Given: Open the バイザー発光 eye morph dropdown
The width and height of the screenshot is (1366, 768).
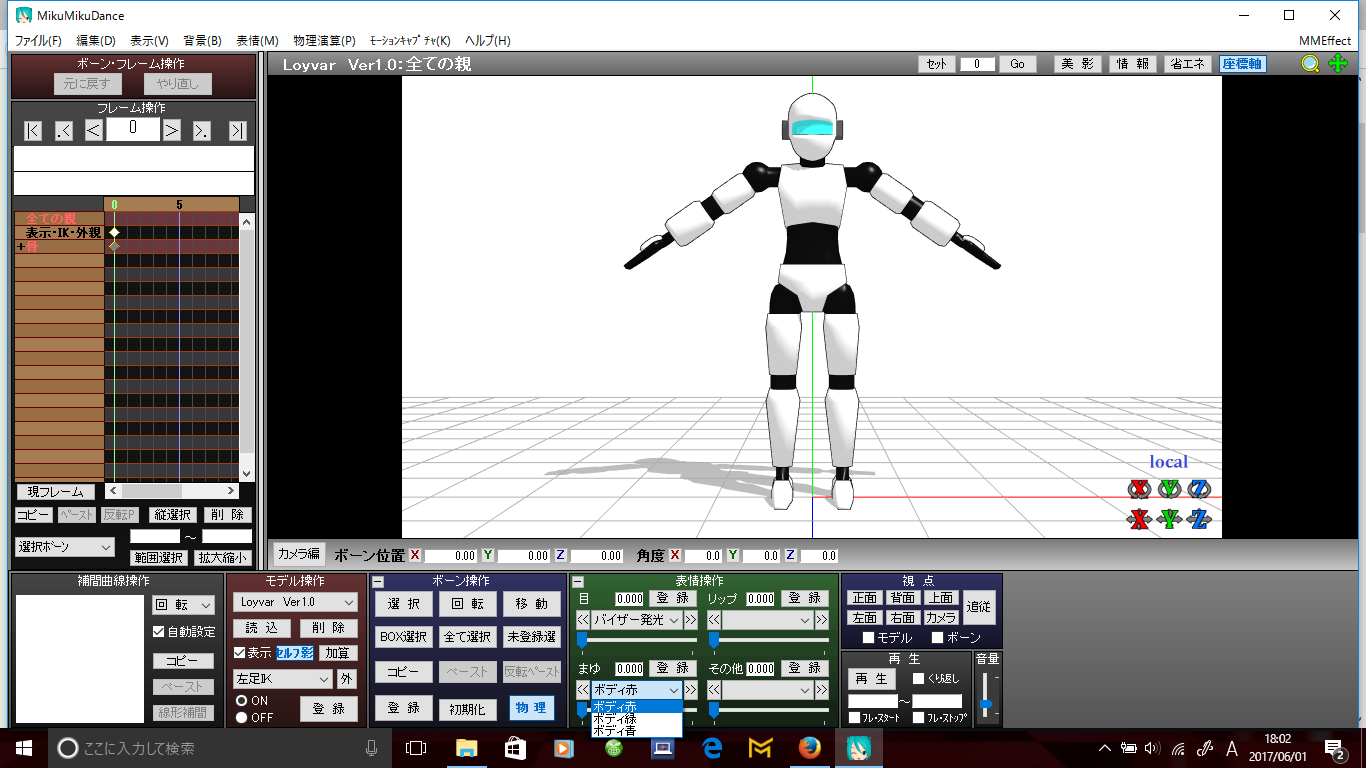Looking at the screenshot, I should coord(636,620).
